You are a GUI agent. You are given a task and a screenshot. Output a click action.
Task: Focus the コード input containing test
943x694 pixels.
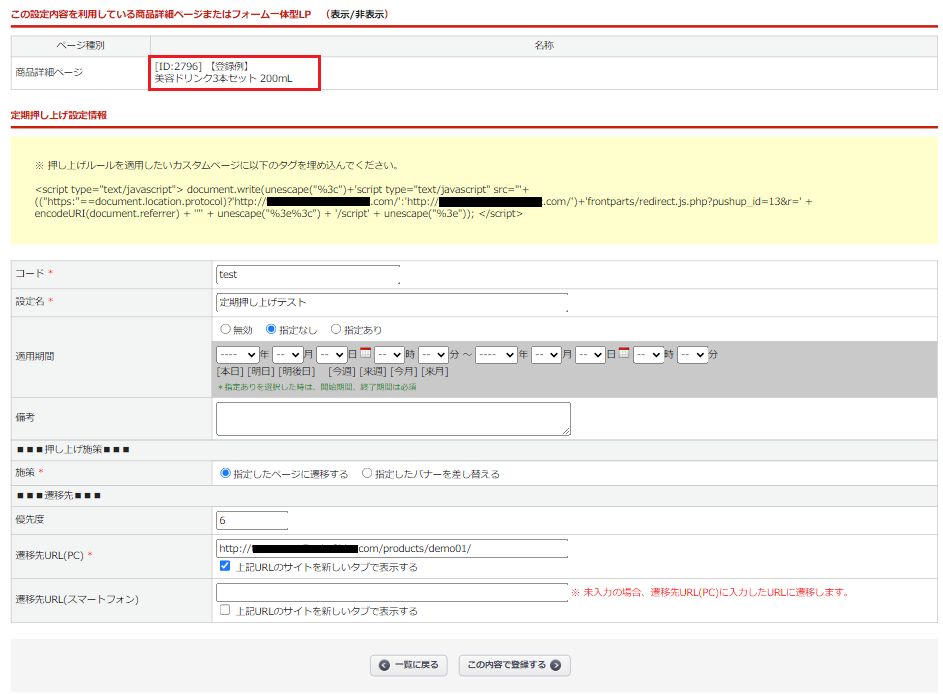coord(308,274)
